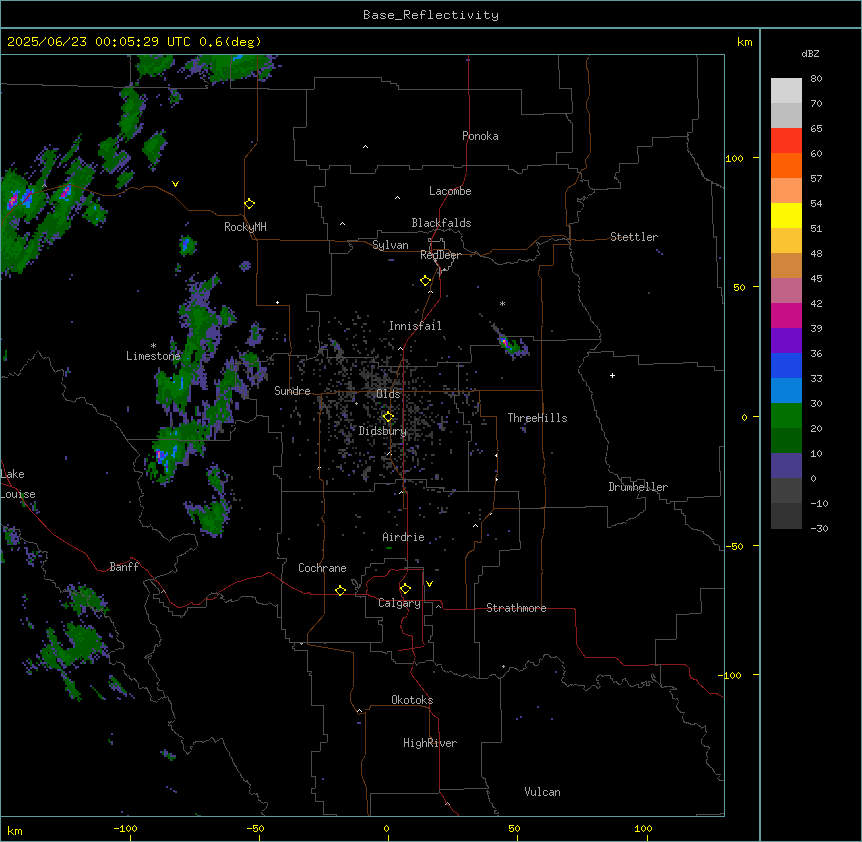Click the Drumheller label
The image size is (862, 842).
638,487
